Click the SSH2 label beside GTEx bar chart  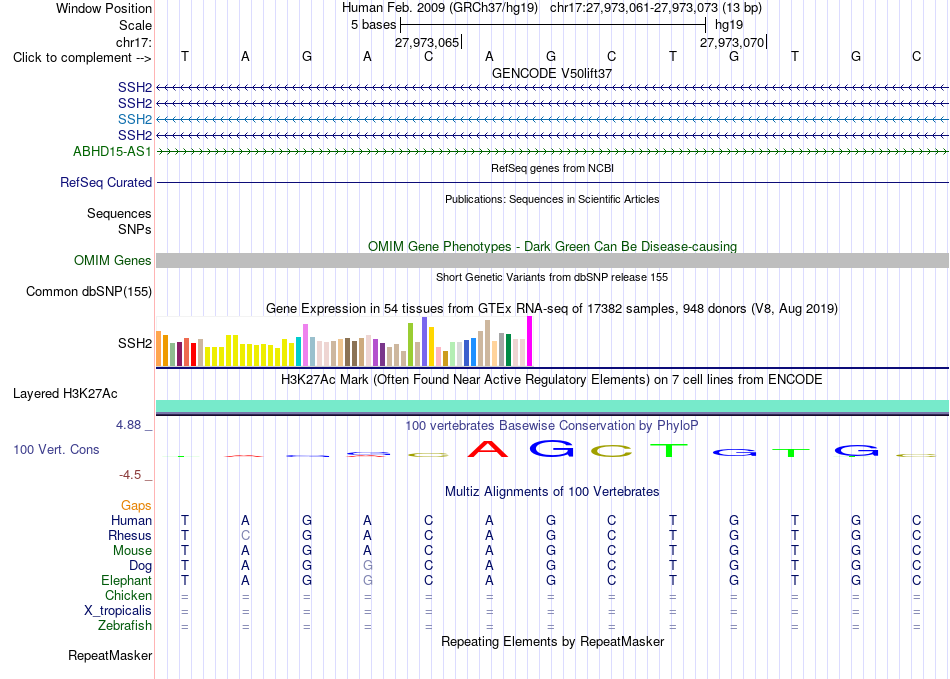click(135, 343)
